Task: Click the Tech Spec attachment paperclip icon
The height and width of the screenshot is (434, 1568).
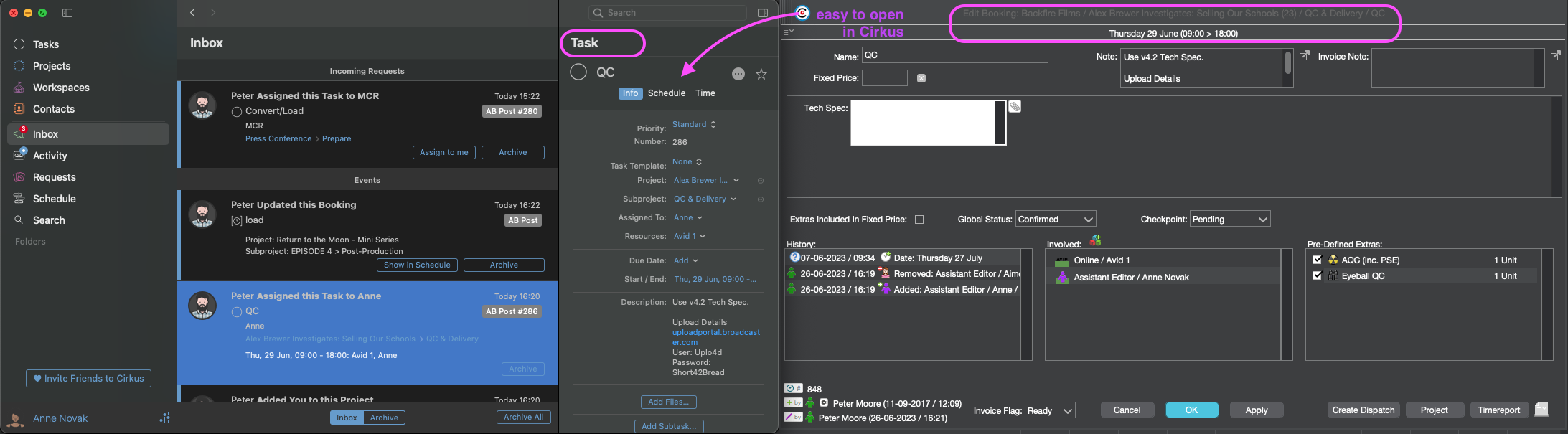Action: 1015,106
